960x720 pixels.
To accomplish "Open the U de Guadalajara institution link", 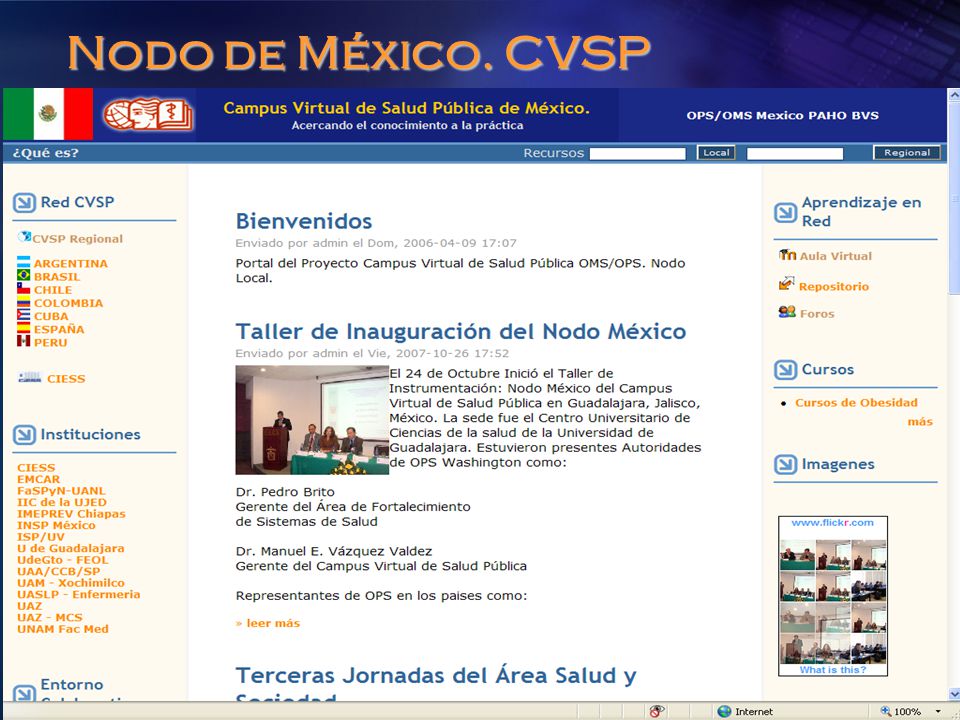I will [x=71, y=549].
